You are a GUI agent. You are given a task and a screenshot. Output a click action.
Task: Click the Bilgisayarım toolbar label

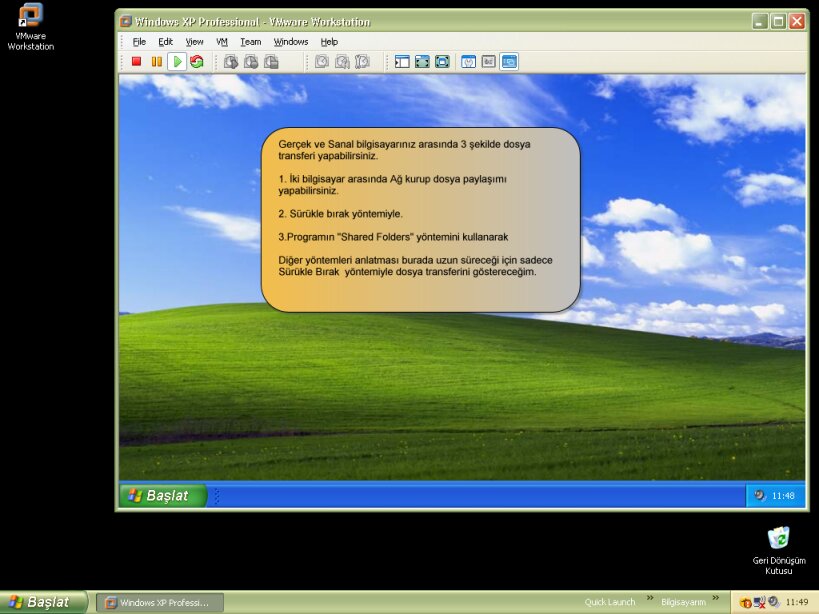(x=683, y=603)
